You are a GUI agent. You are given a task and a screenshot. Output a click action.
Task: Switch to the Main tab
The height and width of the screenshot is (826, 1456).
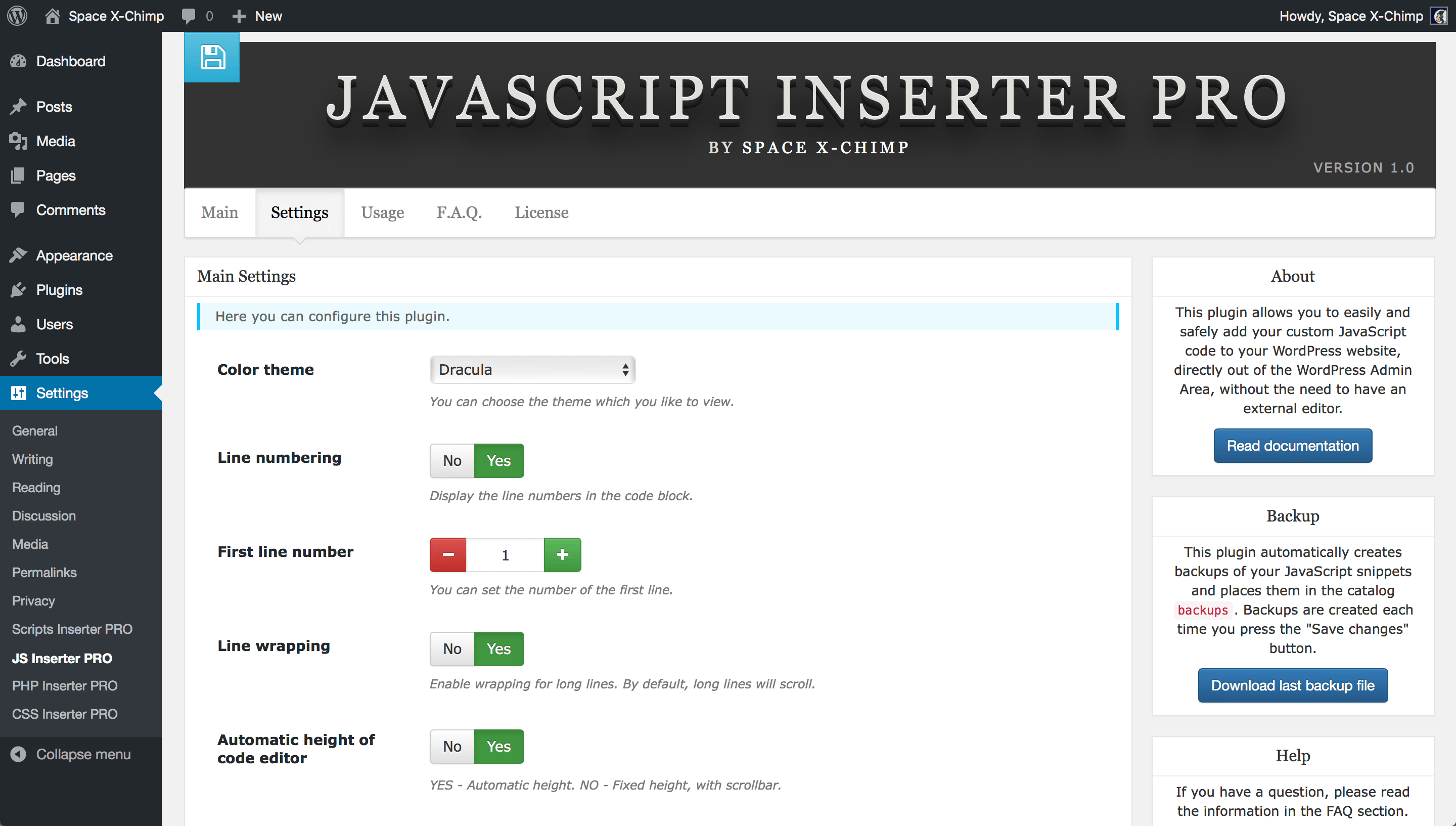220,212
